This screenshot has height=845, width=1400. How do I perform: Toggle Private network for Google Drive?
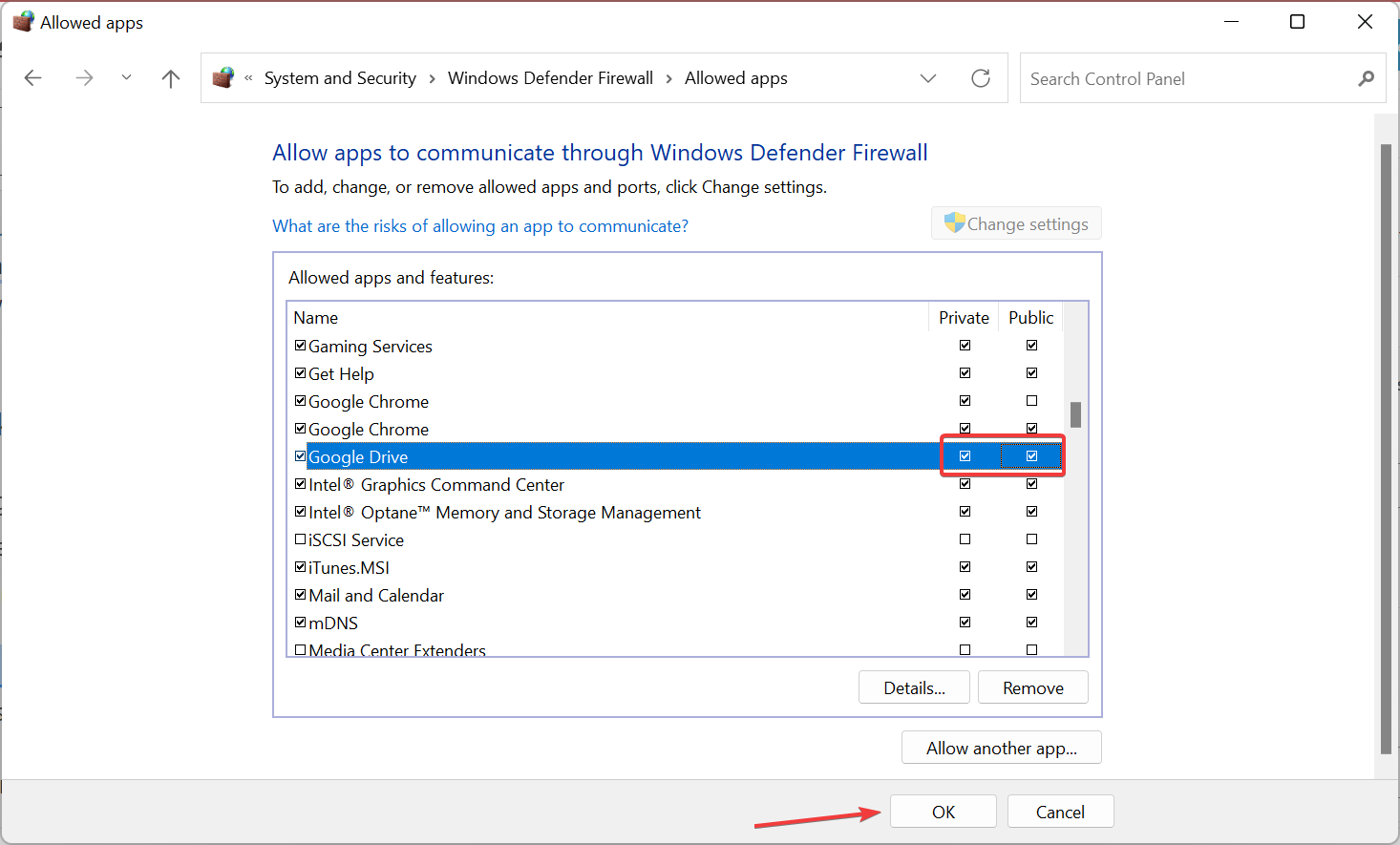click(965, 456)
